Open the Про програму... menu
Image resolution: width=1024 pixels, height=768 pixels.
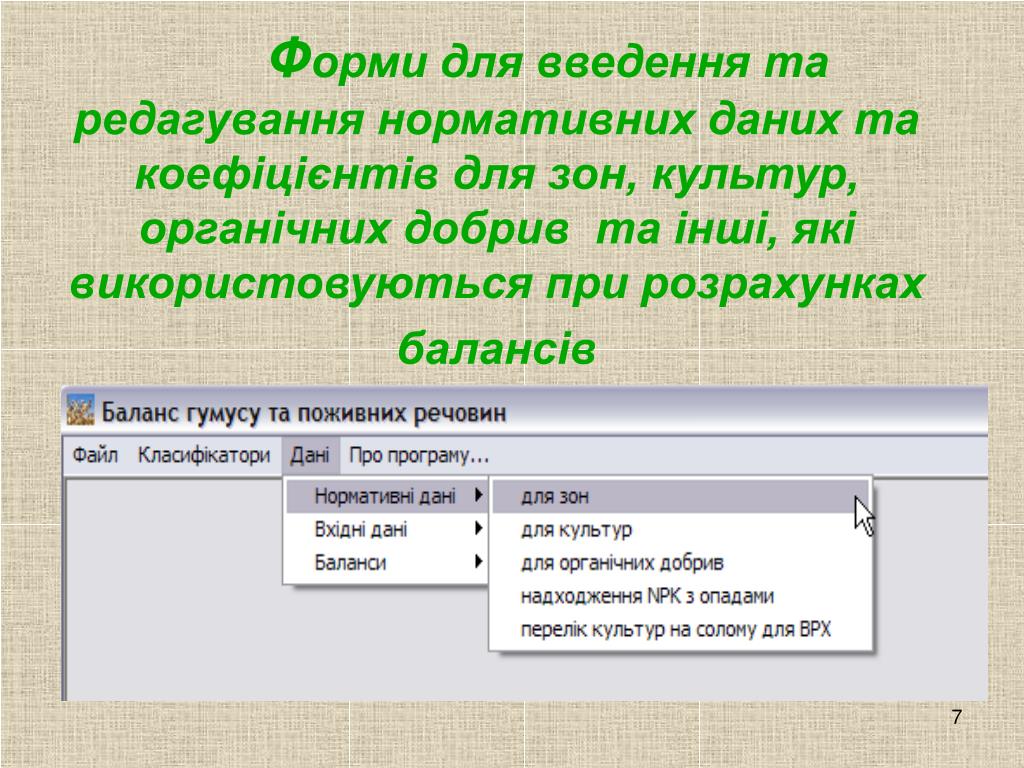click(x=419, y=455)
